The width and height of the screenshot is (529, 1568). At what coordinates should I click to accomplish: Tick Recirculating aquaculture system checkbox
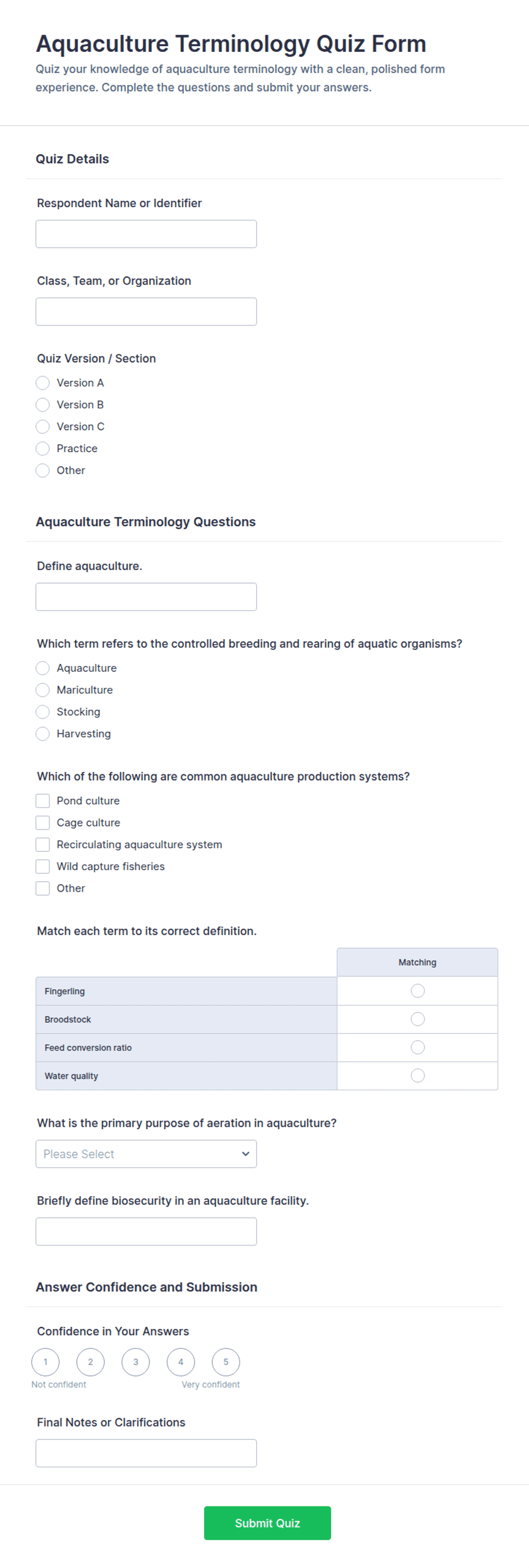coord(43,844)
